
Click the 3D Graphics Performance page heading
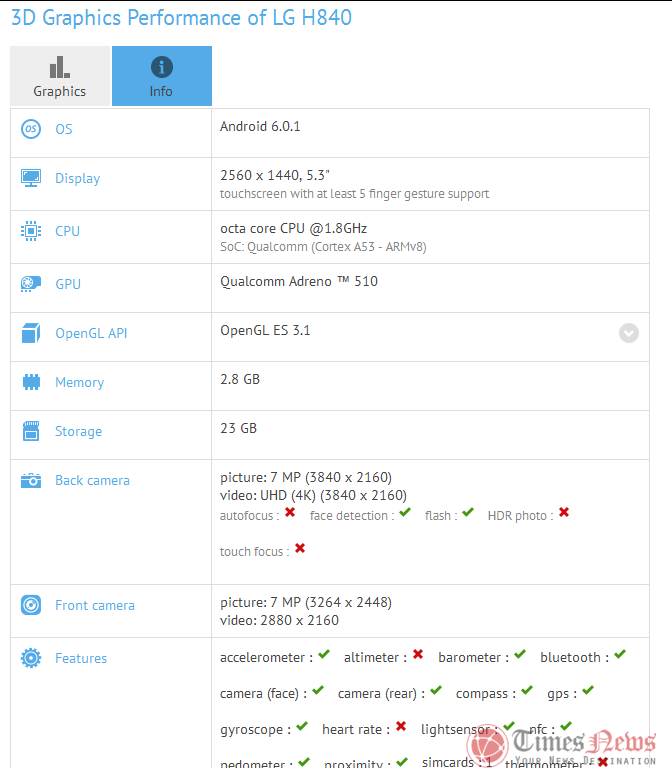(181, 18)
